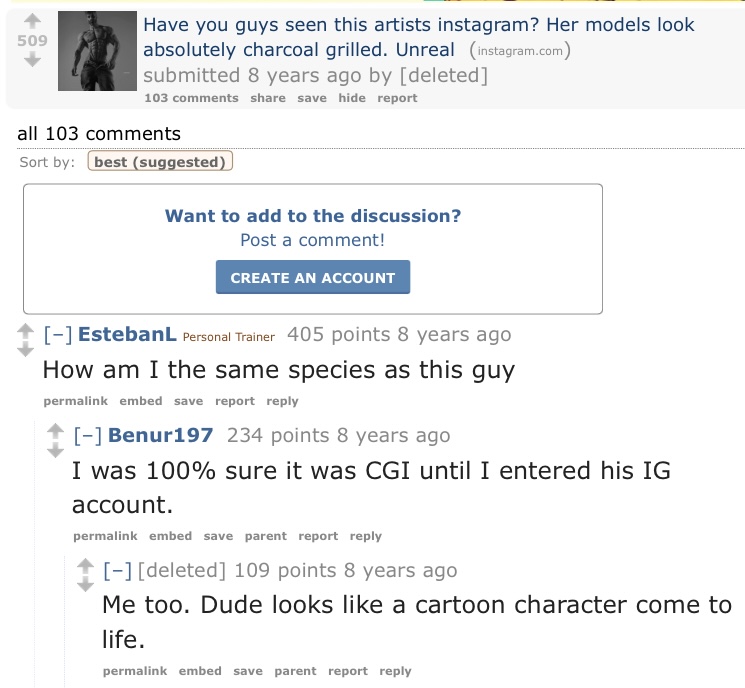745x688 pixels.
Task: Open EstebanL's user profile
Action: (127, 335)
